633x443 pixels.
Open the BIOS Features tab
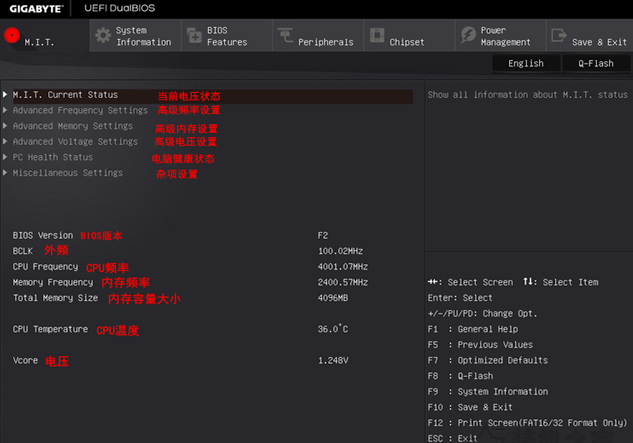pyautogui.click(x=227, y=36)
